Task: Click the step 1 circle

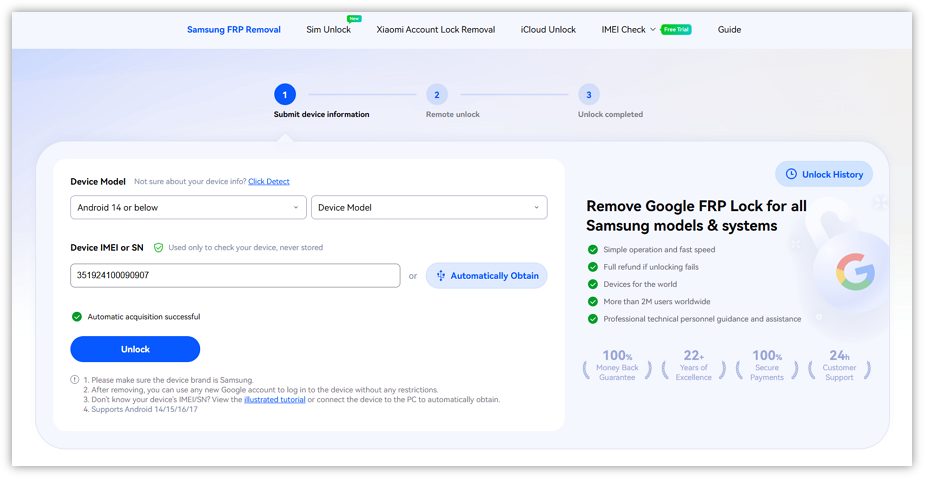Action: pyautogui.click(x=285, y=94)
